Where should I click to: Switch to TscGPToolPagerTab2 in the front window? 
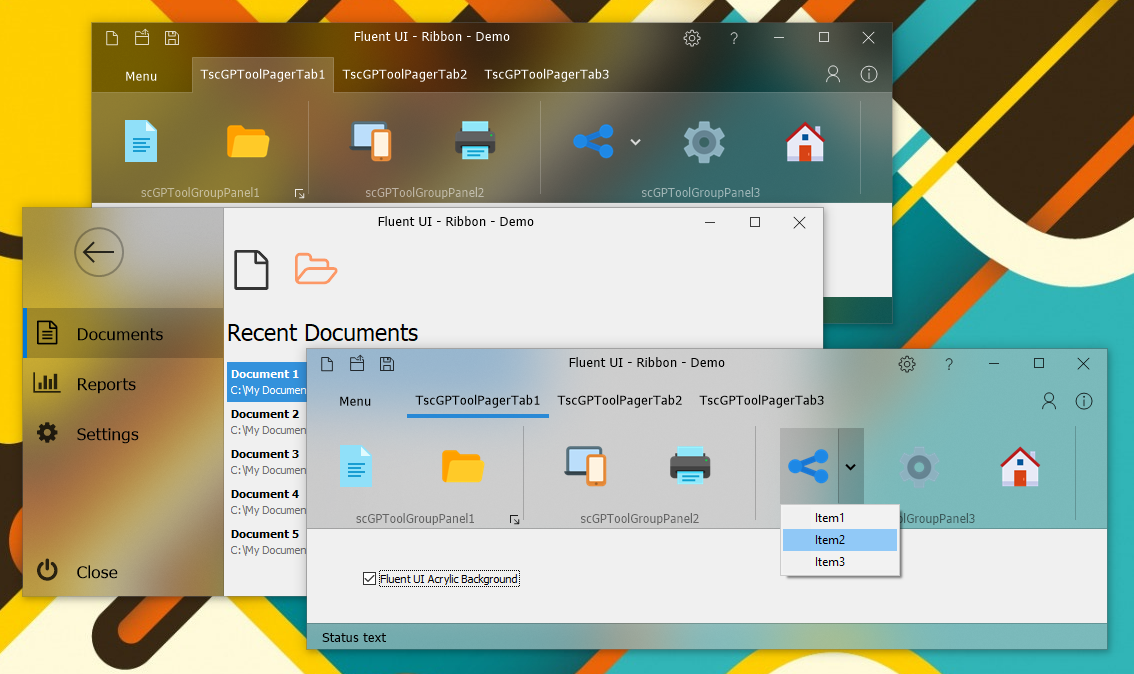point(620,401)
